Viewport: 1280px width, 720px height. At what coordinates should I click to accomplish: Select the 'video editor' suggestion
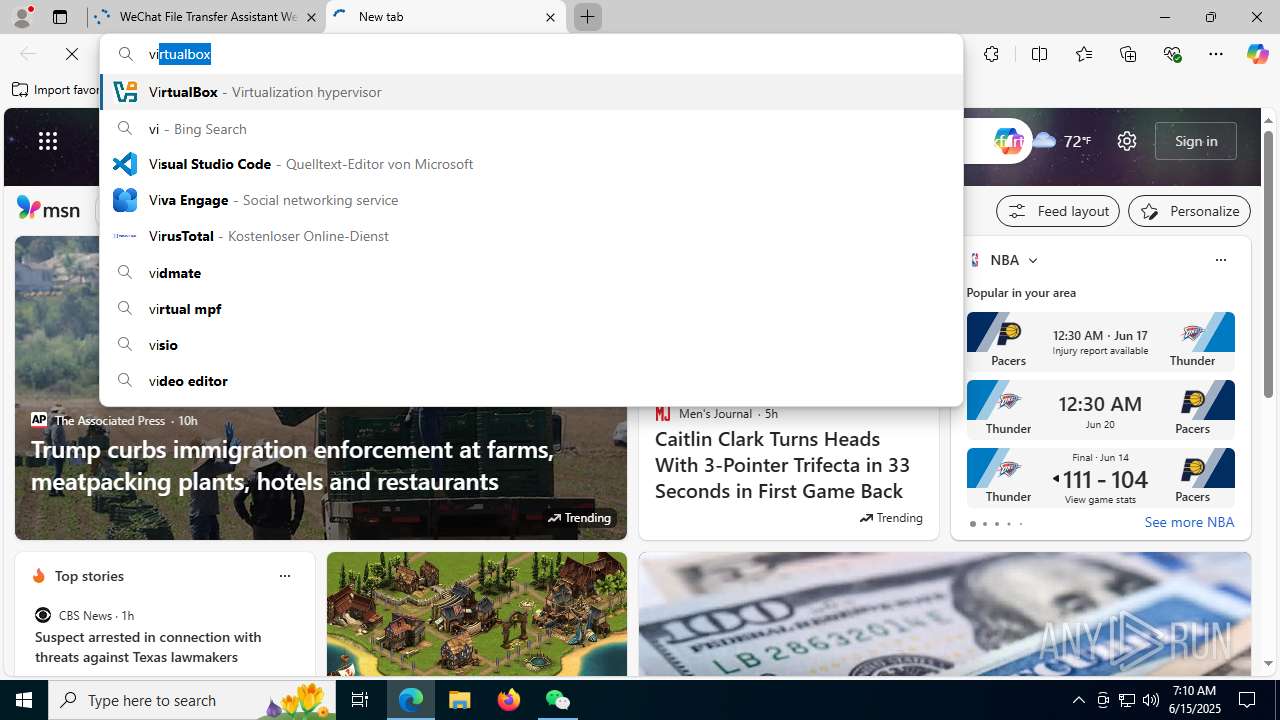[531, 380]
